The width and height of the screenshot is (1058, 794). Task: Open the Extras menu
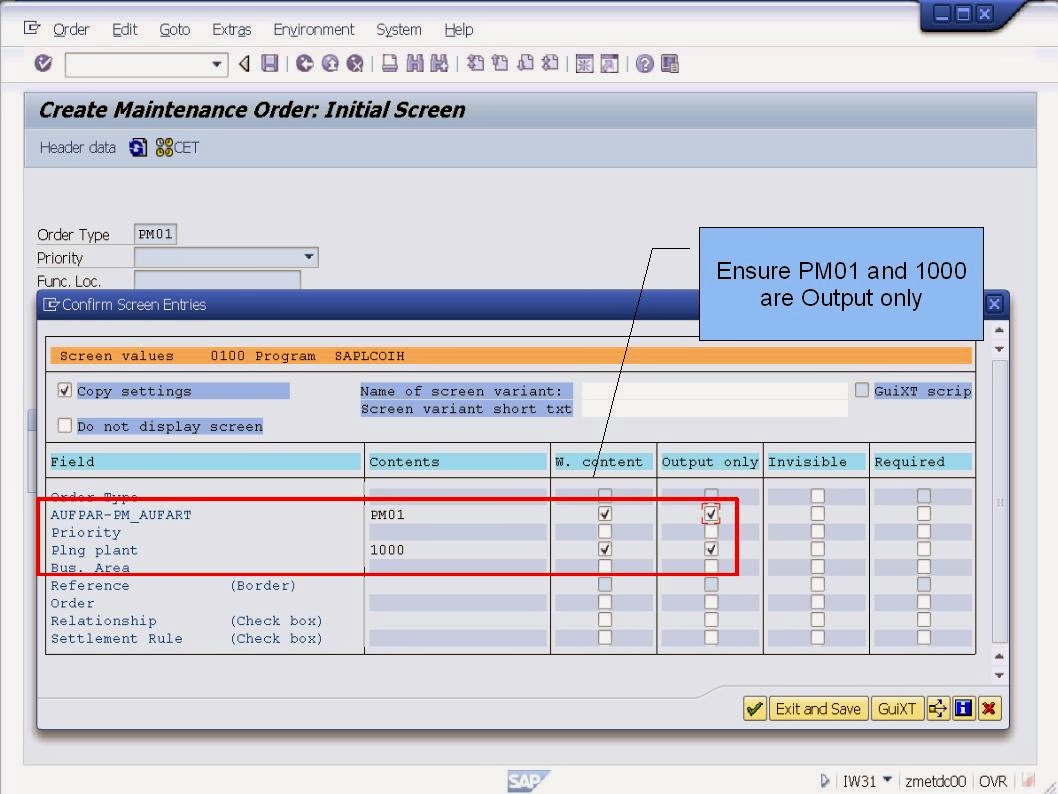(x=231, y=29)
